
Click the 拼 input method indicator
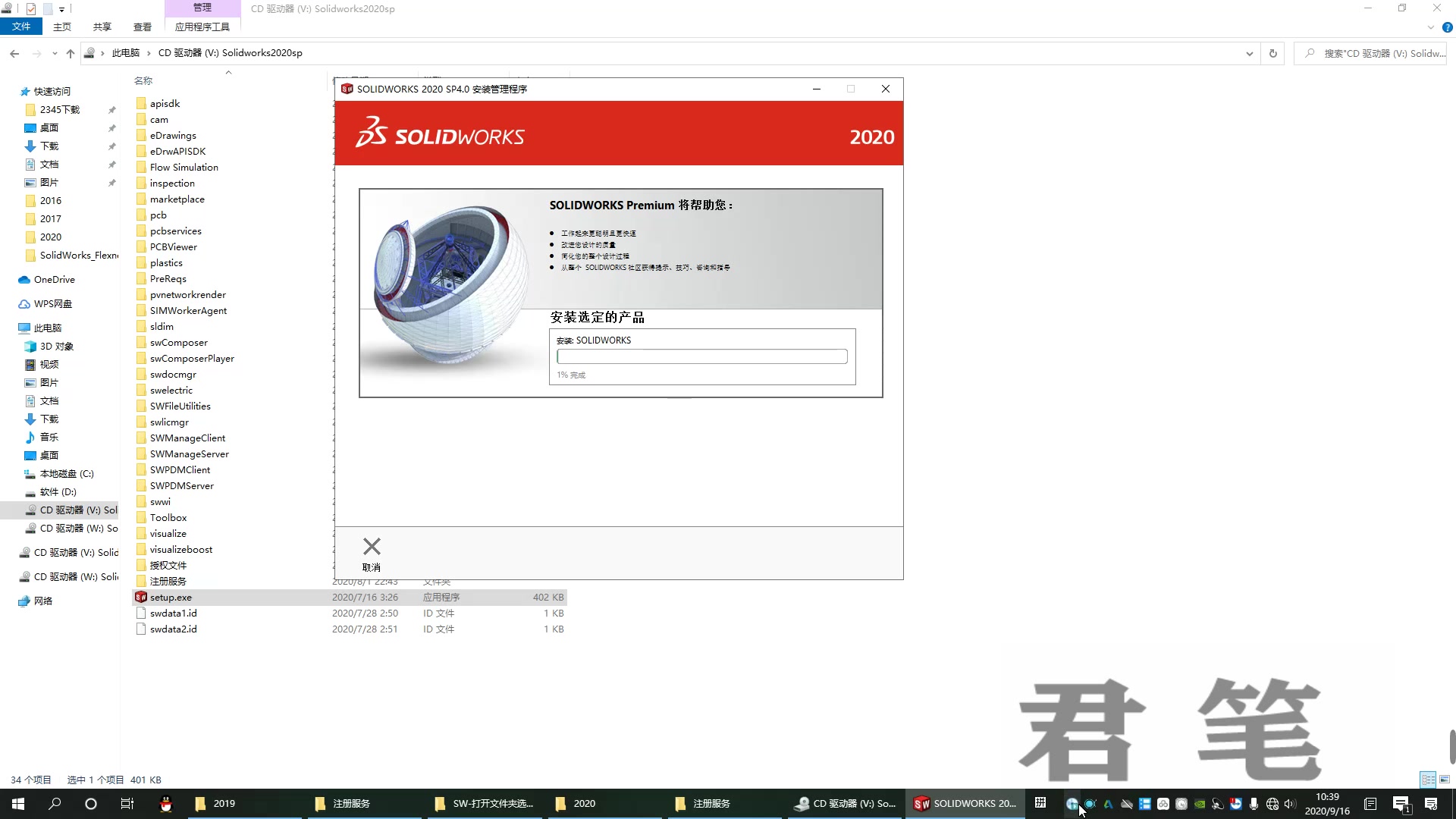1040,804
